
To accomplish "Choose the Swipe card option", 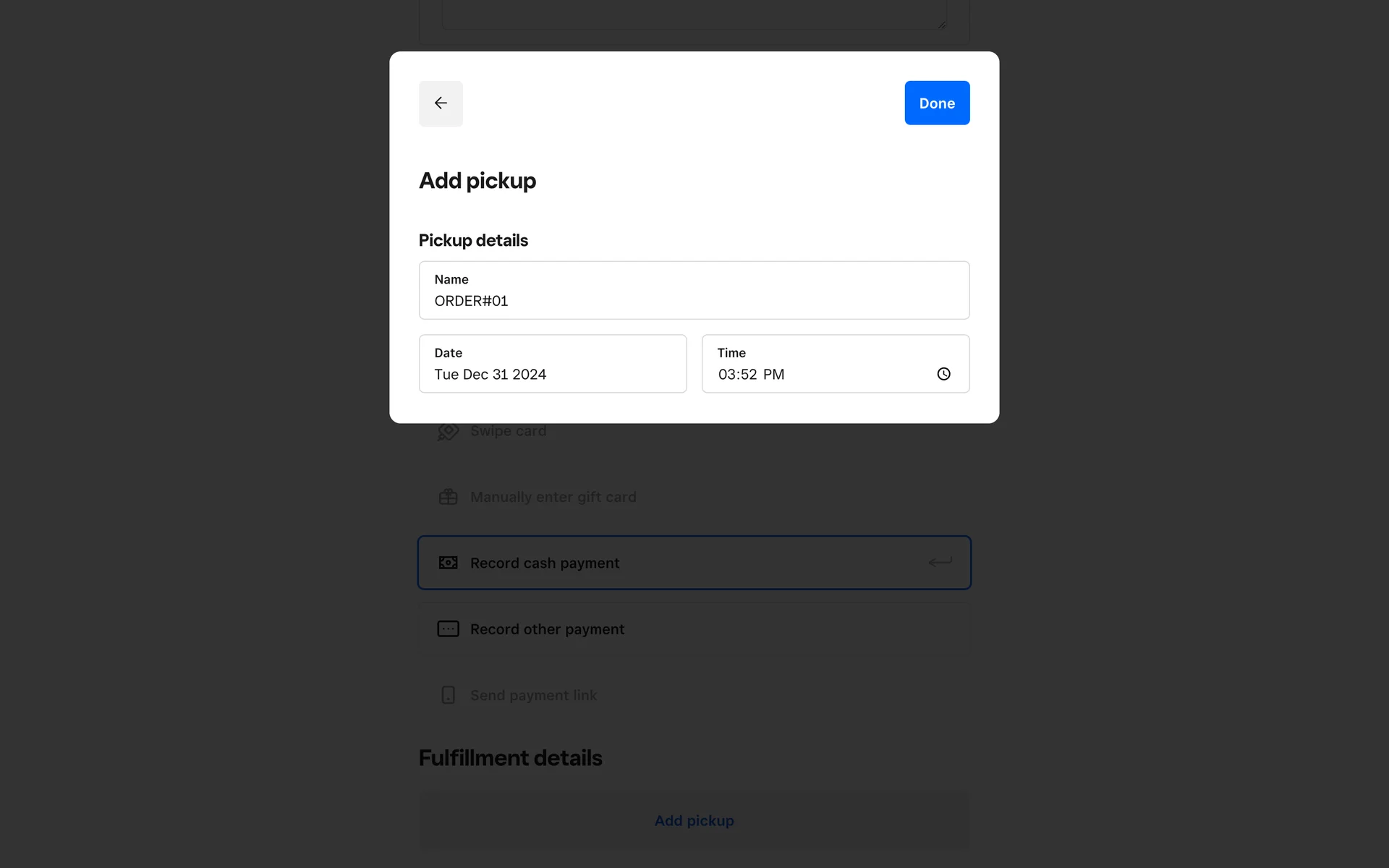I will pos(508,431).
